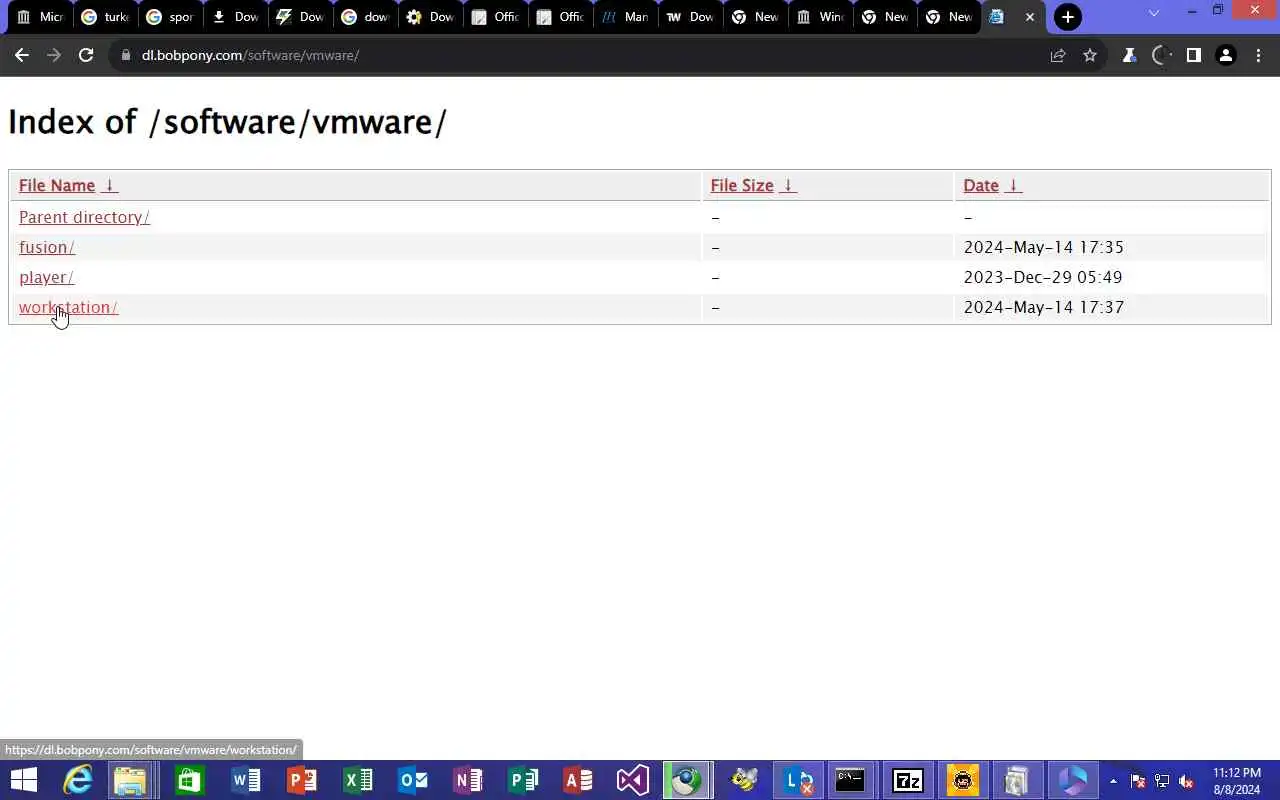Launch Visual Studio from taskbar
1280x800 pixels.
633,780
